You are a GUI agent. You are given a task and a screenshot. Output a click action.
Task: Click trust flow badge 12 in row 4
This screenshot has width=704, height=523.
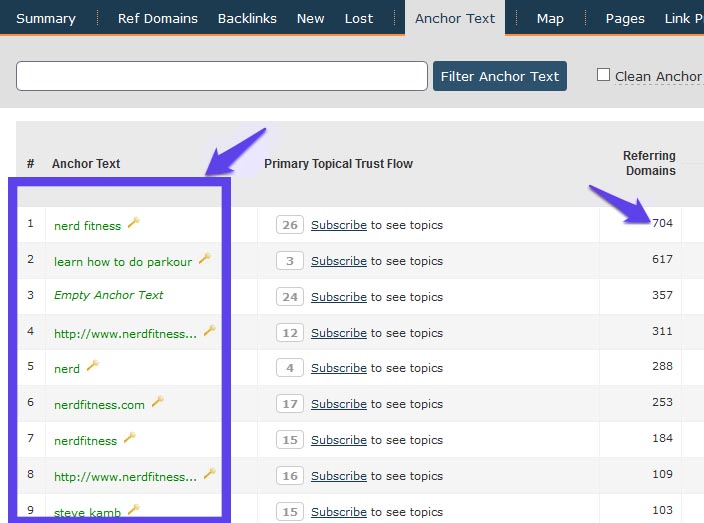coord(290,333)
